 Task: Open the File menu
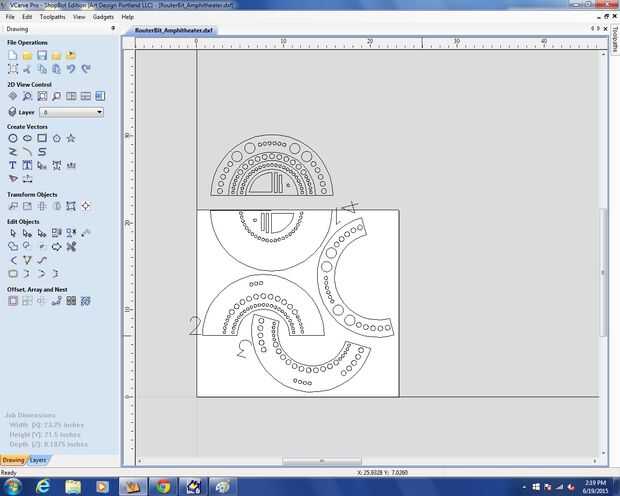(x=10, y=17)
